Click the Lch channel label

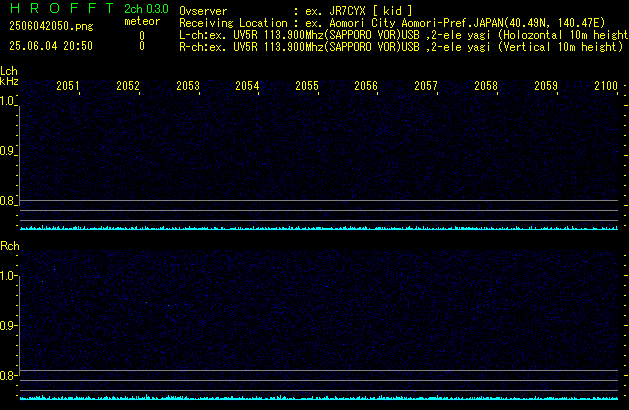[x=9, y=71]
